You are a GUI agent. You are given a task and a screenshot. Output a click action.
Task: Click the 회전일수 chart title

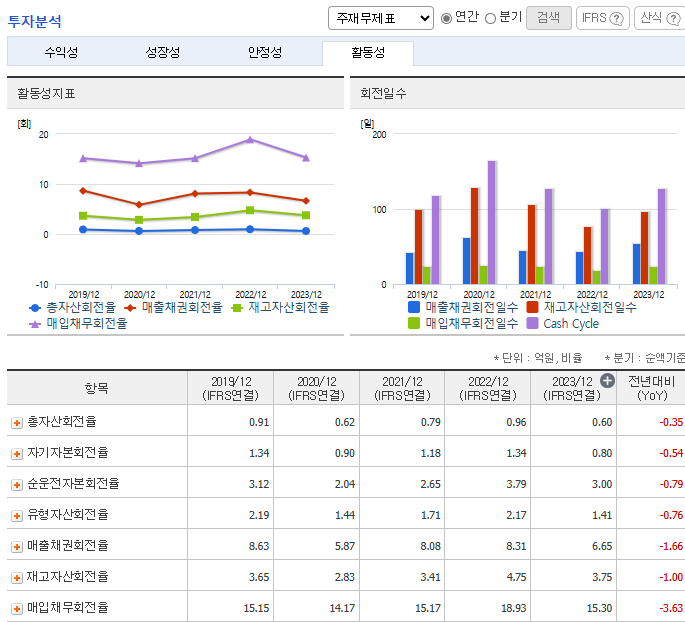tap(383, 93)
